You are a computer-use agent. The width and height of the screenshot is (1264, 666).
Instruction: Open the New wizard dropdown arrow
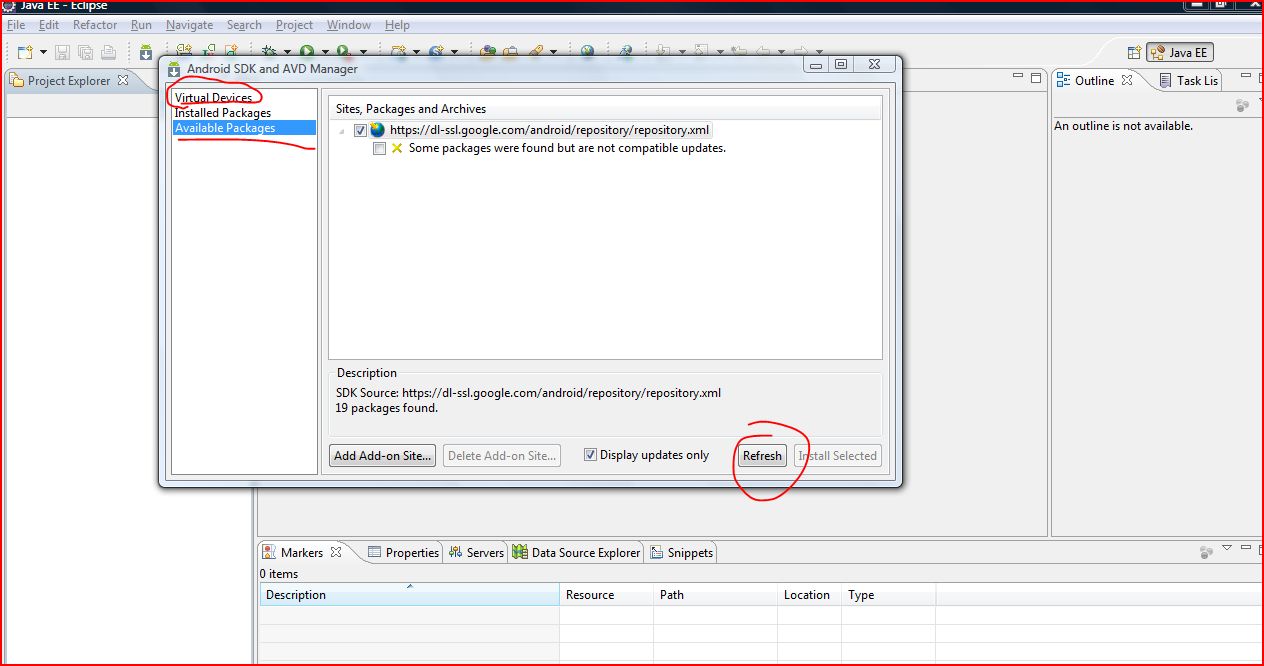[43, 53]
